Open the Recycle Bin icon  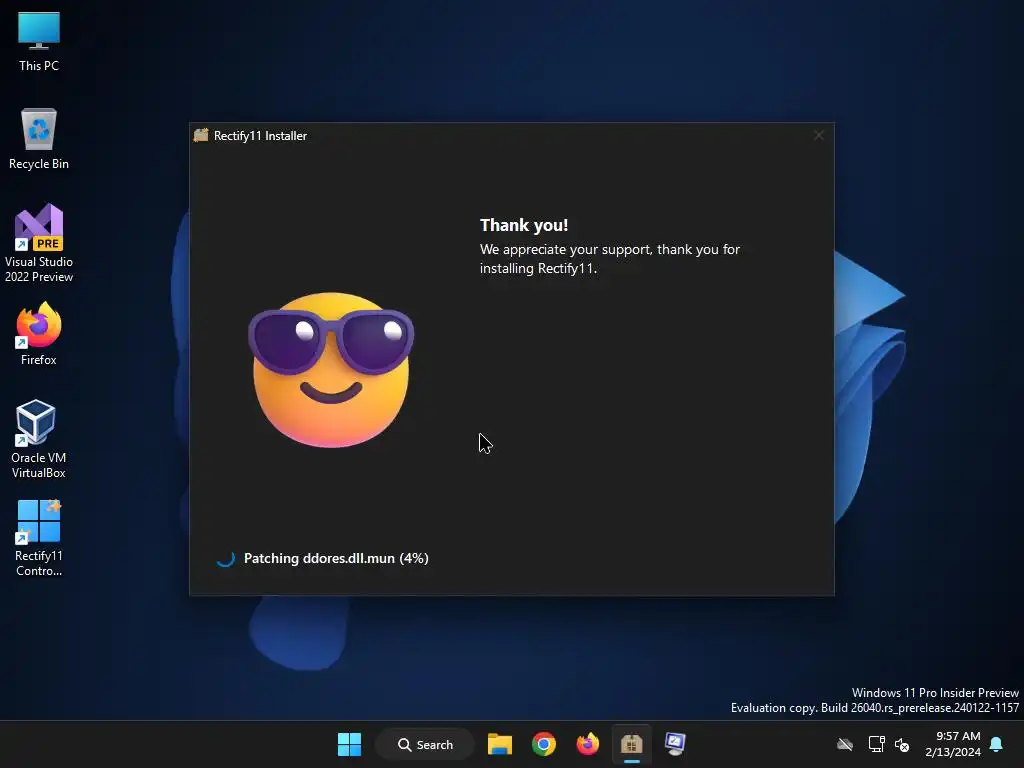(39, 139)
